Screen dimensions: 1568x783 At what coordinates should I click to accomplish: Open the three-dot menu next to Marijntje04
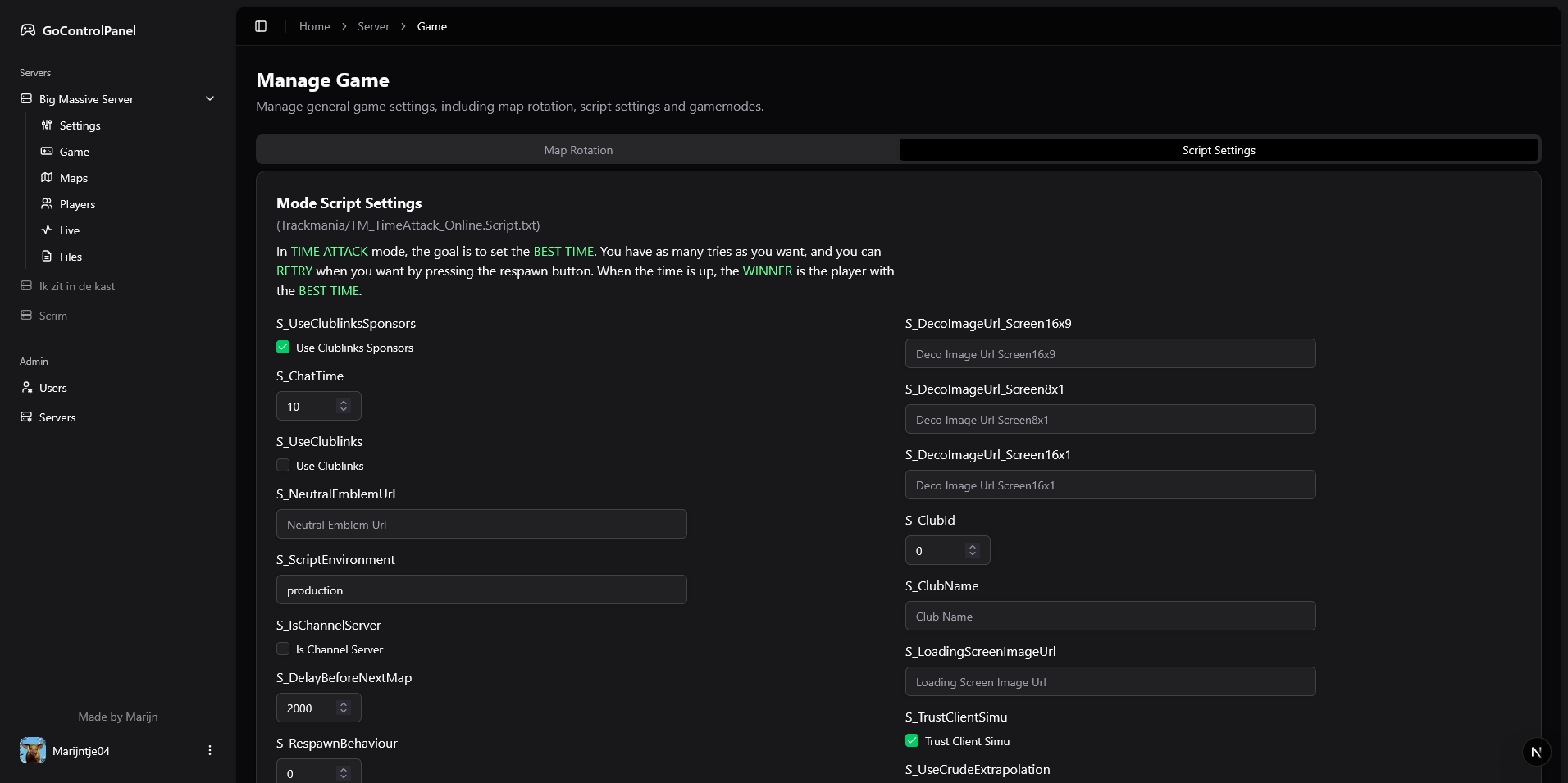pos(210,750)
